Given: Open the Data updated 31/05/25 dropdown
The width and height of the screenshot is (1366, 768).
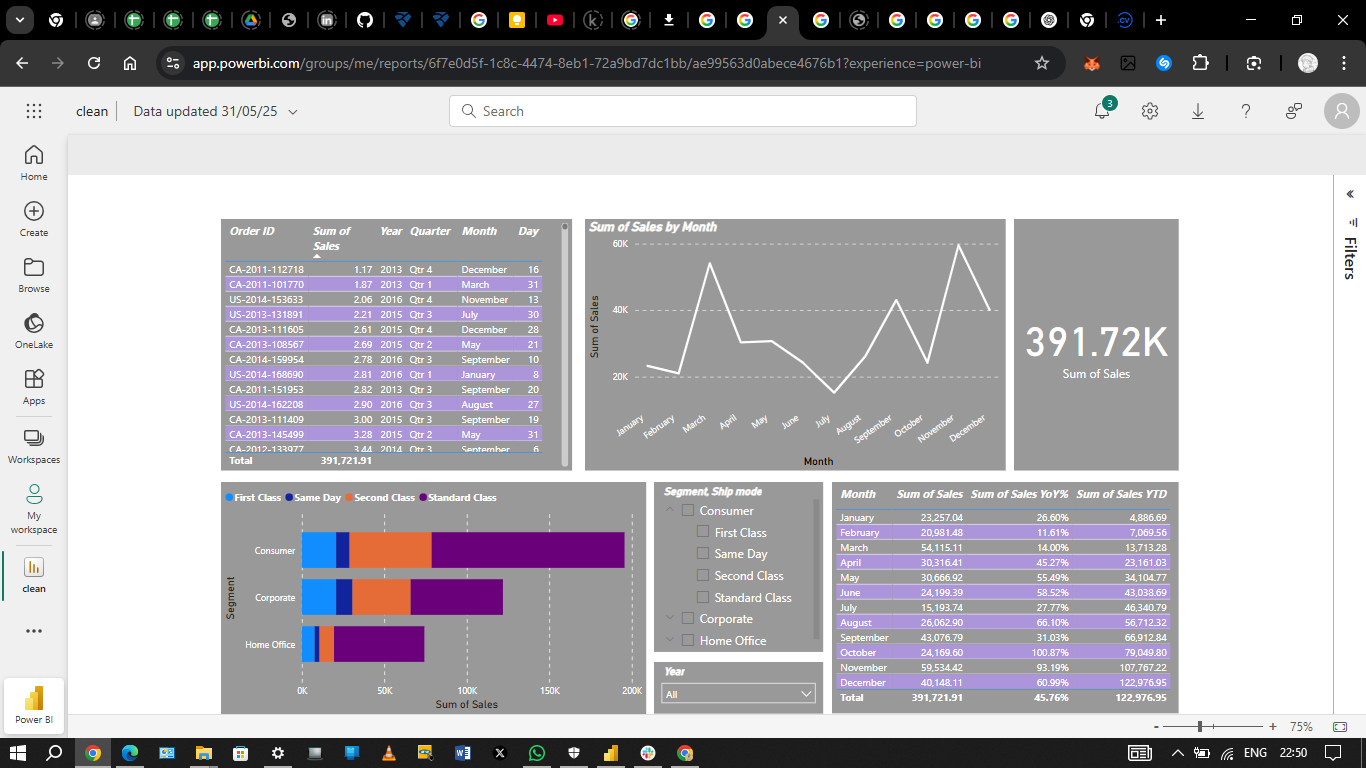Looking at the screenshot, I should coord(216,111).
